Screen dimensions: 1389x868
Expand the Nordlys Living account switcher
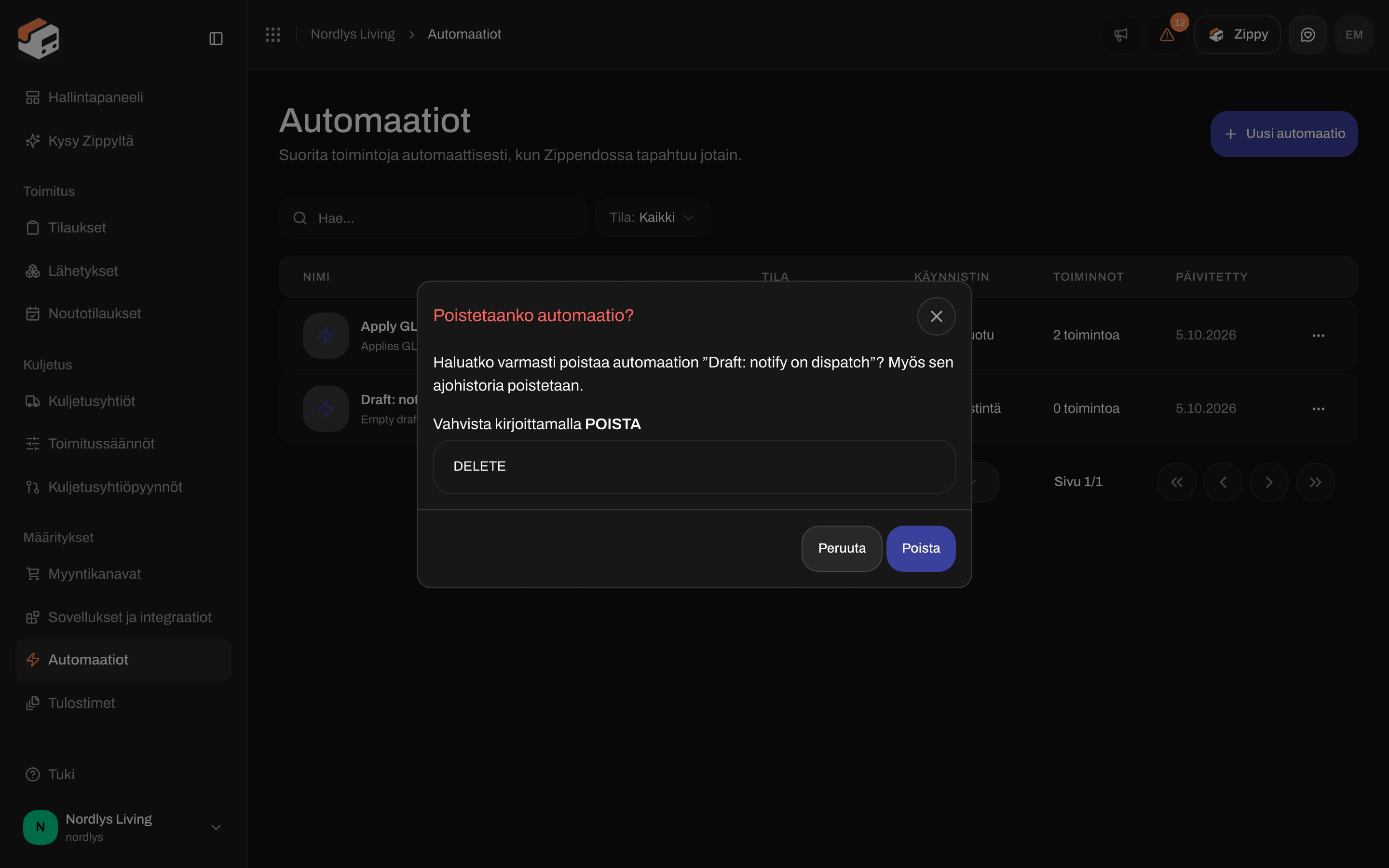pyautogui.click(x=123, y=827)
